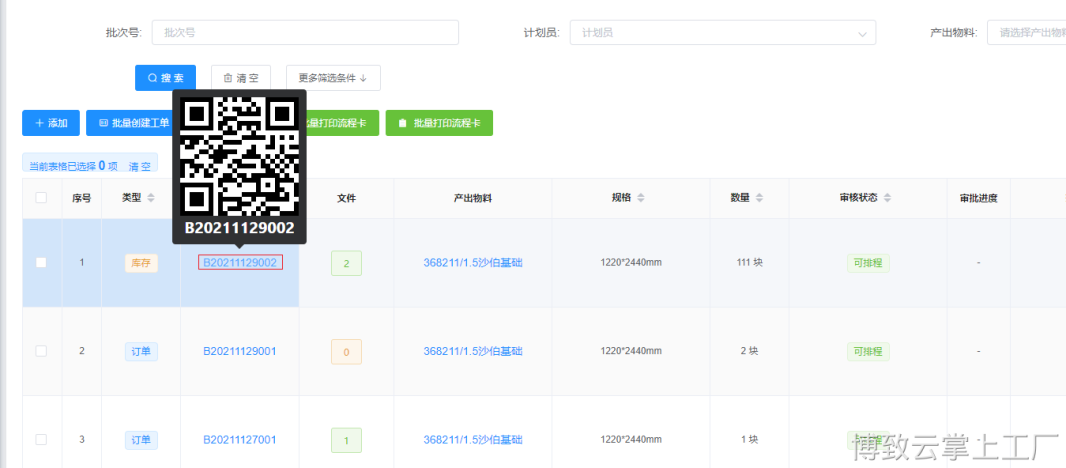Expand 更多筛选条件 more filter options
Viewport: 1066px width, 468px height.
tap(333, 78)
